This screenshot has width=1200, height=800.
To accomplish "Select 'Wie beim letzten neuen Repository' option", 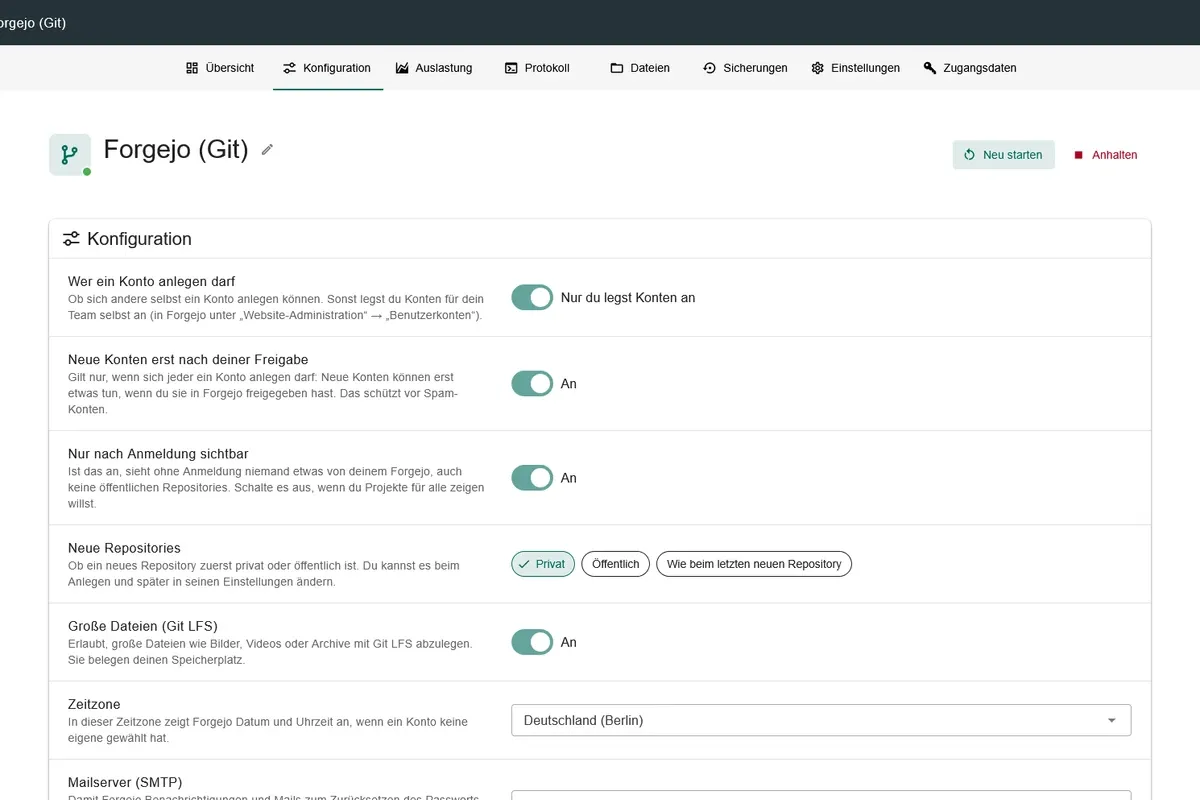I will click(754, 564).
